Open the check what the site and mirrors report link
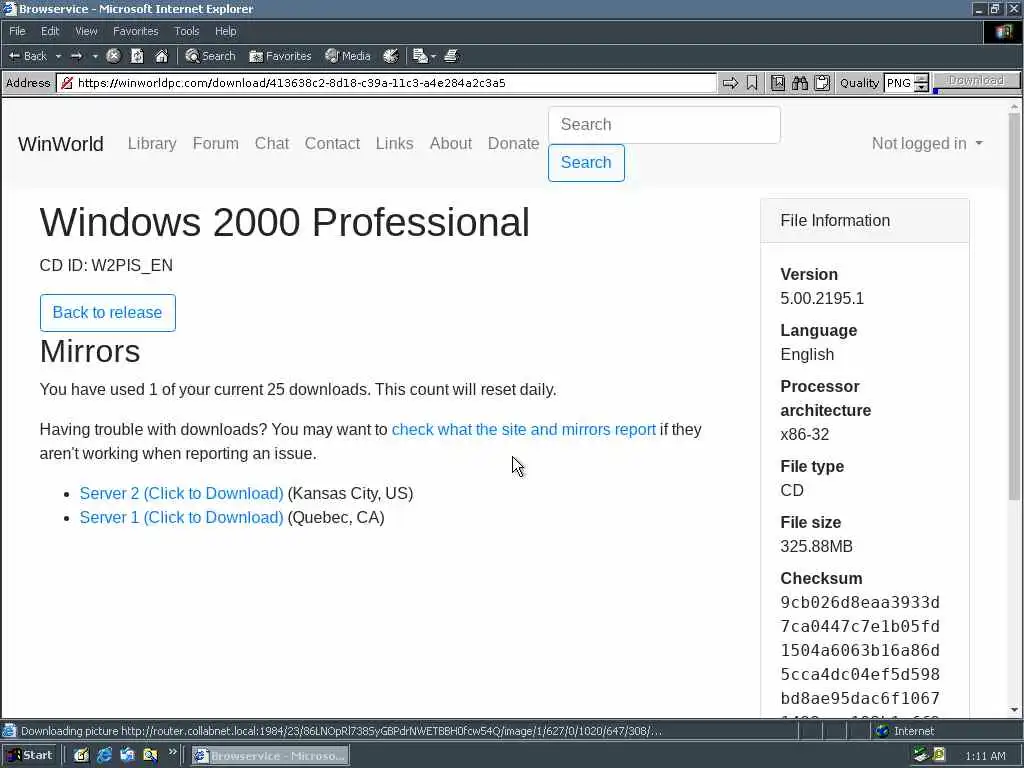This screenshot has width=1024, height=768. (x=524, y=430)
